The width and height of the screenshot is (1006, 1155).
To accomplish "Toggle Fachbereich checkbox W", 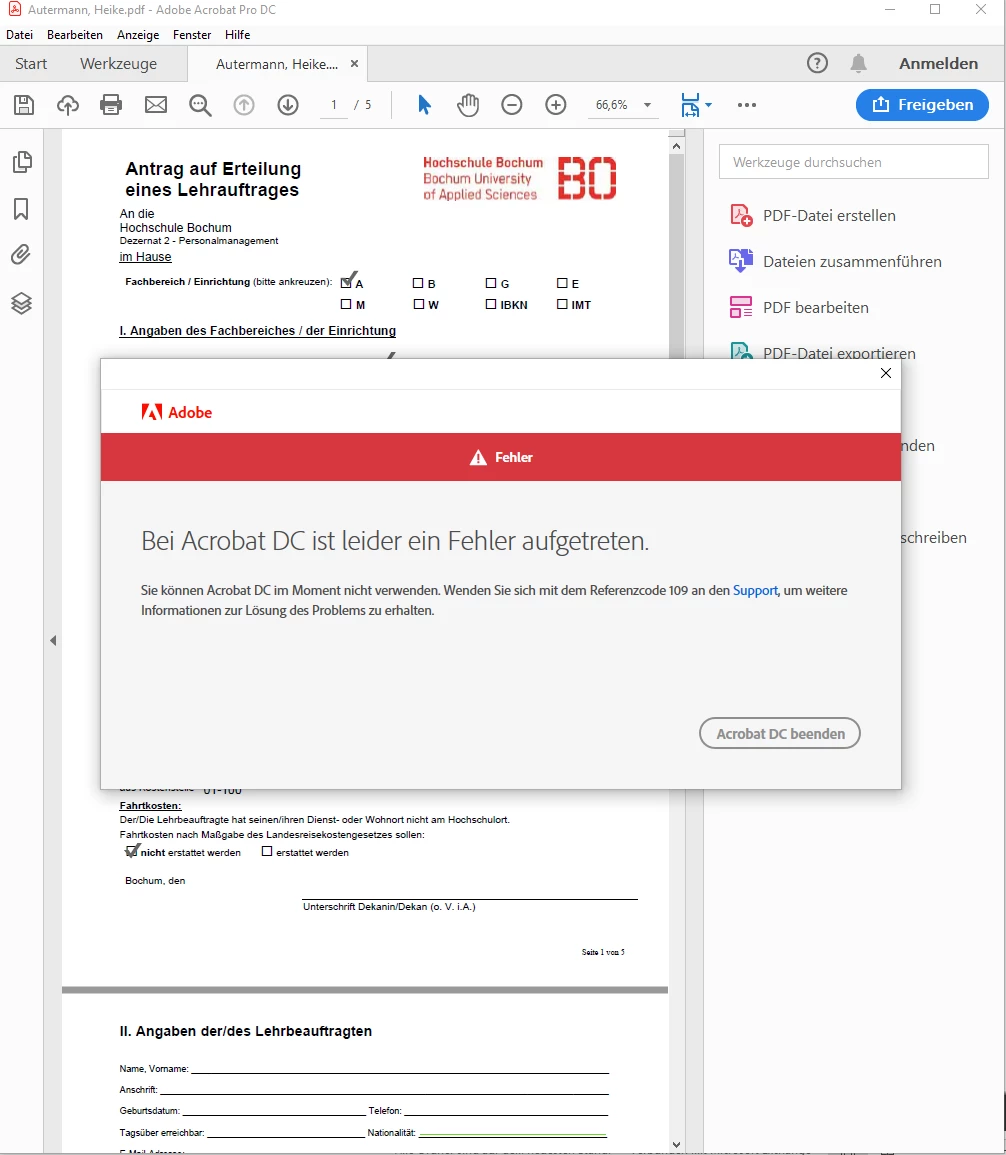I will tap(418, 304).
